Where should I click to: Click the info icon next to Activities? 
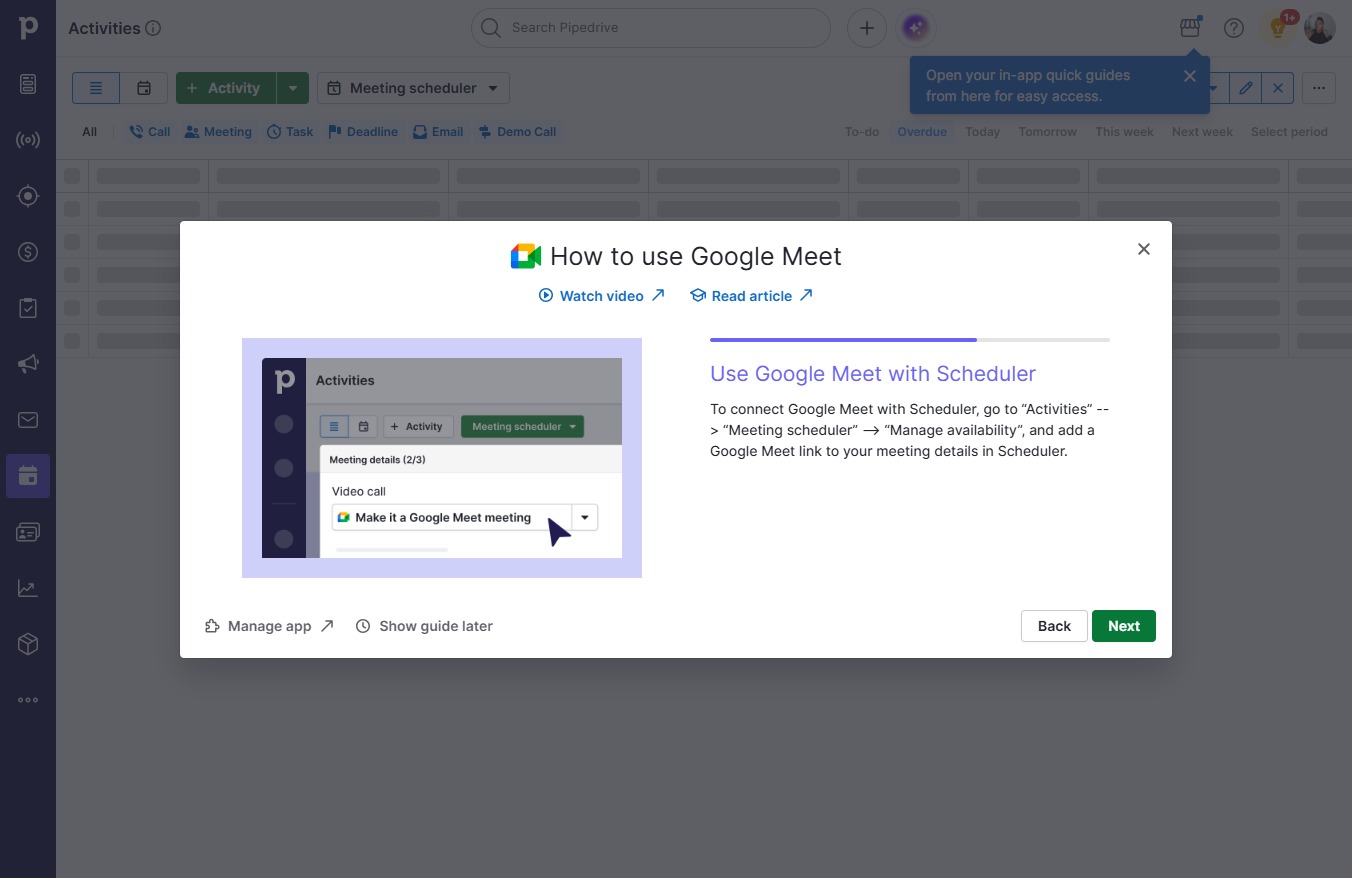point(153,28)
